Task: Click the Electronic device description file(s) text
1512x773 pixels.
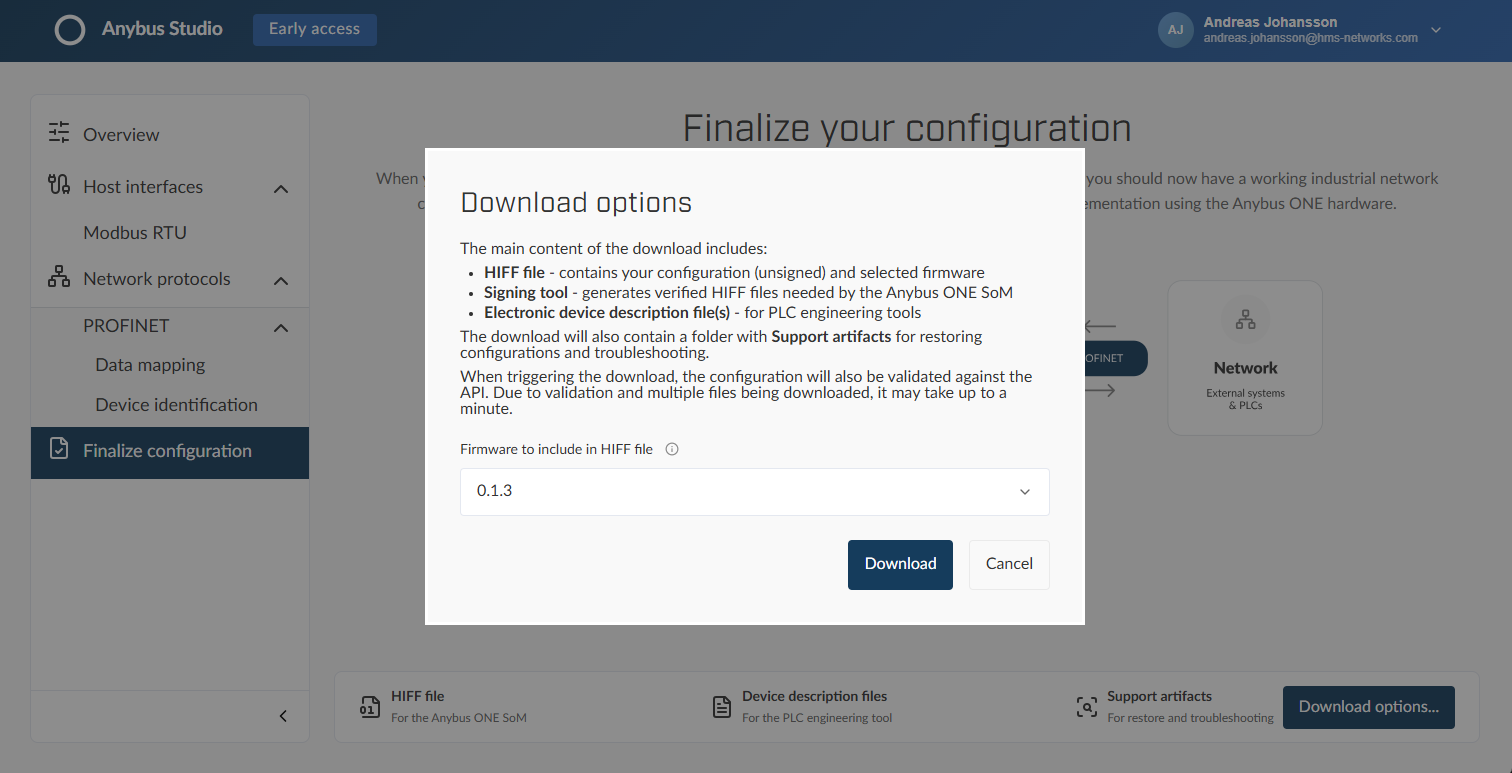Action: tap(607, 312)
